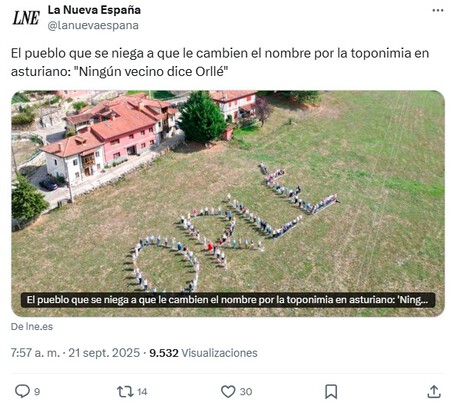The width and height of the screenshot is (450, 409).
Task: Click the caption overlay on the image card
Action: pyautogui.click(x=228, y=300)
